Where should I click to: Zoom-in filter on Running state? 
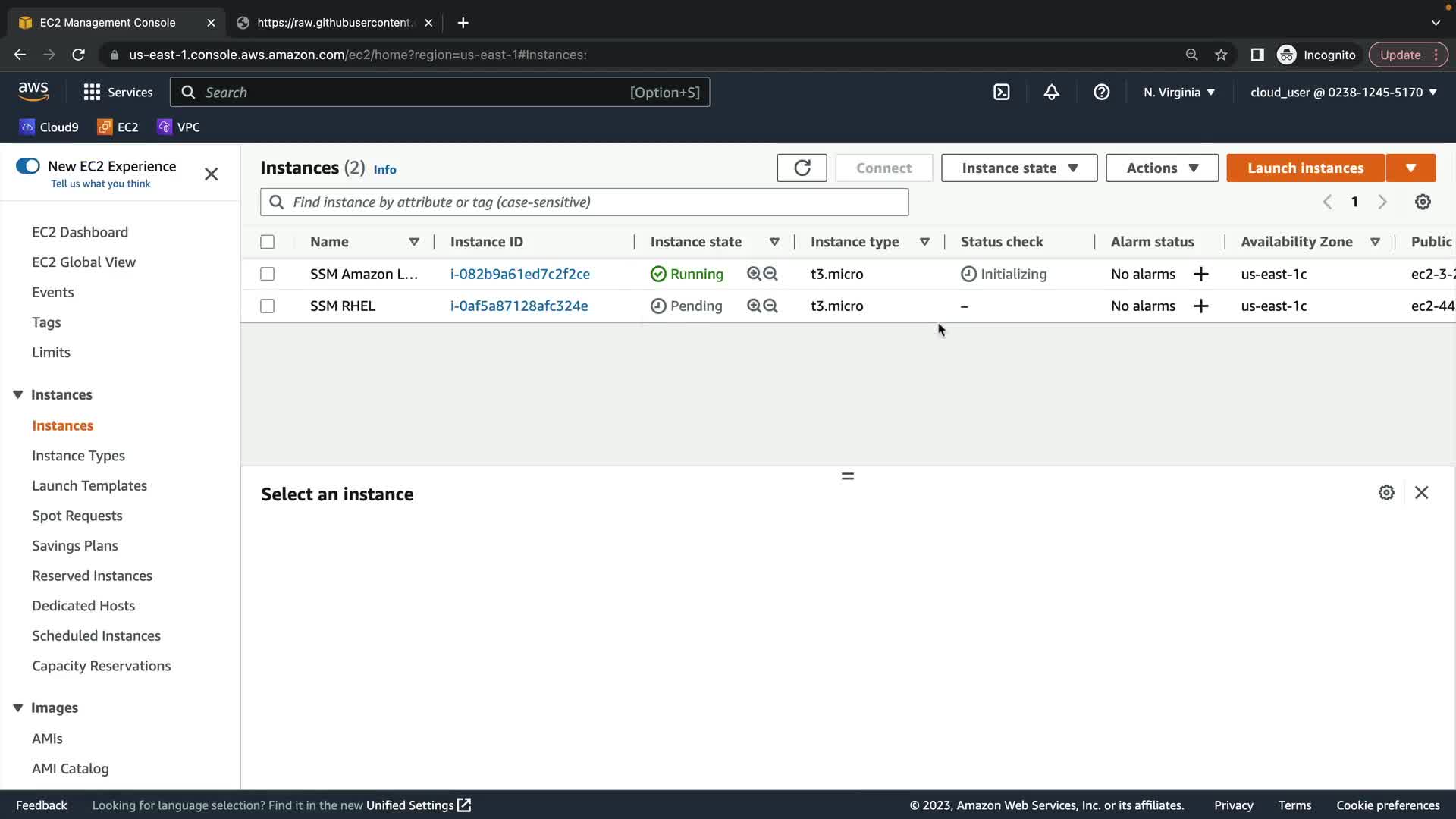point(754,274)
